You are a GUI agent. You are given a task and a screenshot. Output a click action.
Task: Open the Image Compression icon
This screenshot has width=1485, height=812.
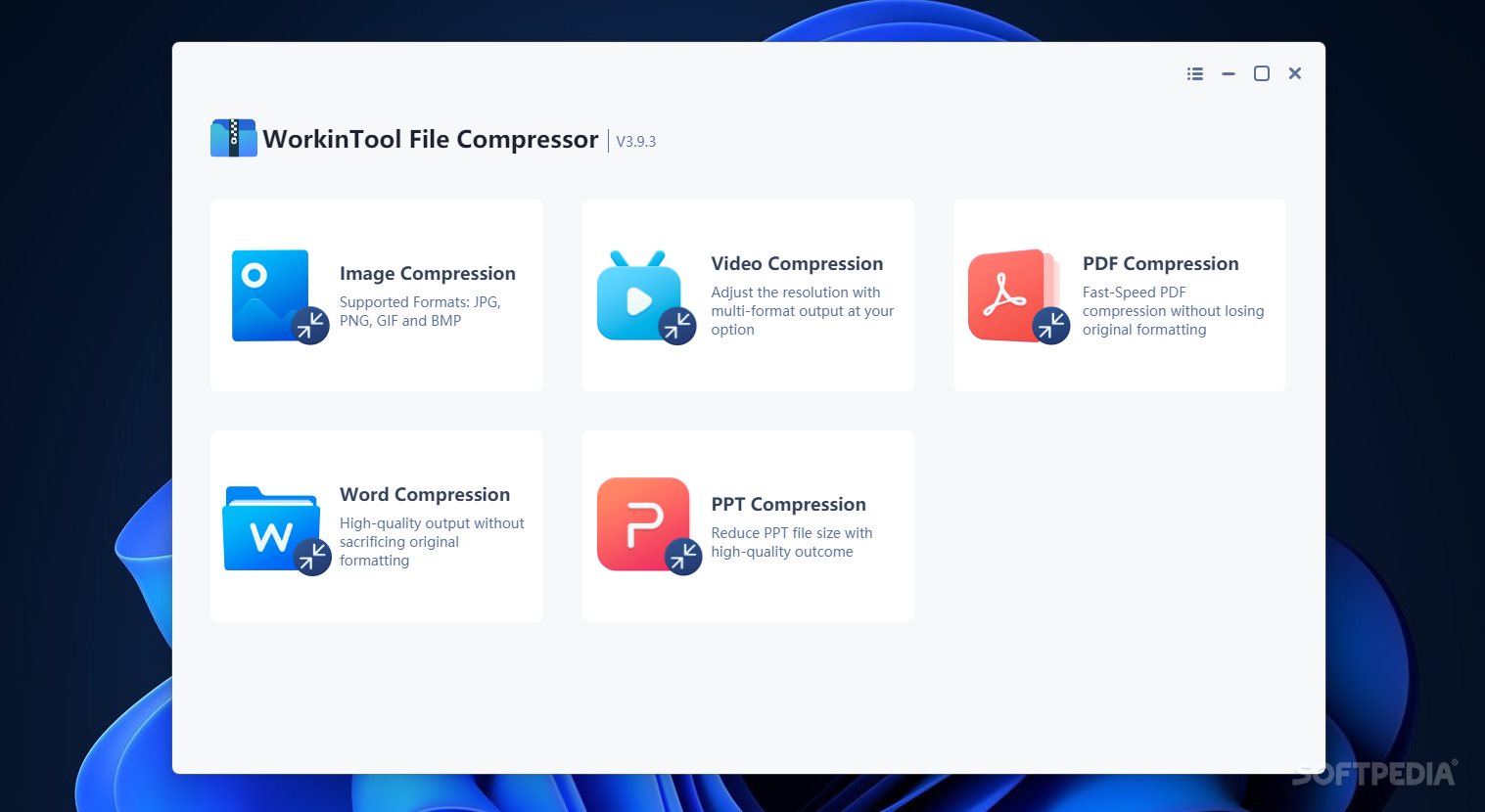(279, 296)
